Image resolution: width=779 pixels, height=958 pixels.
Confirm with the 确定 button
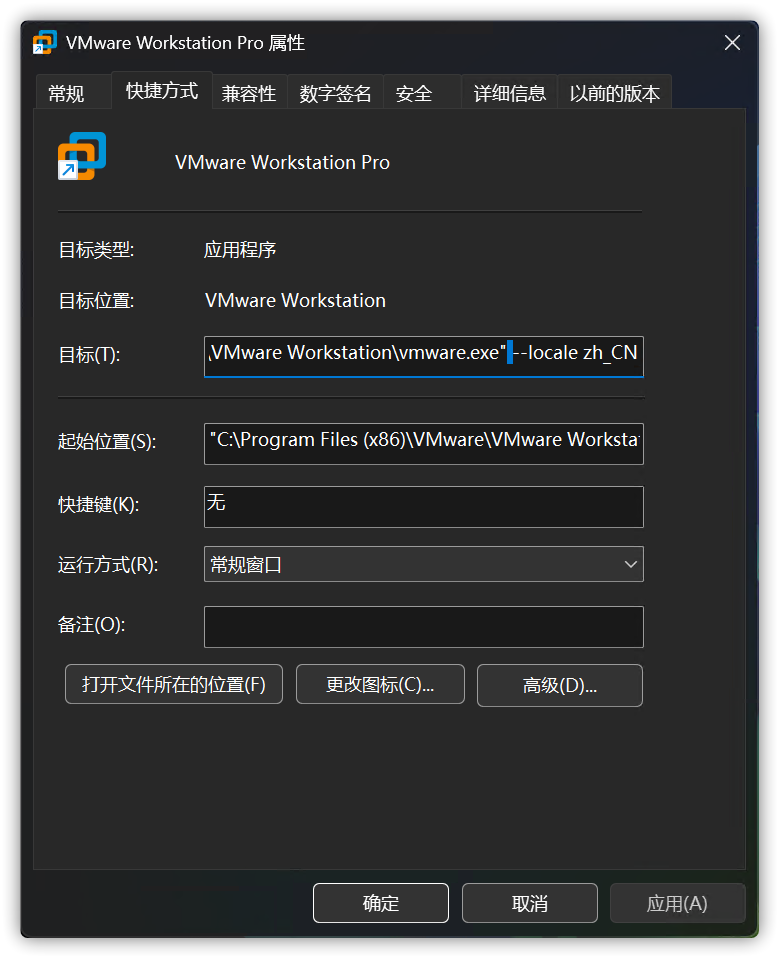(381, 903)
